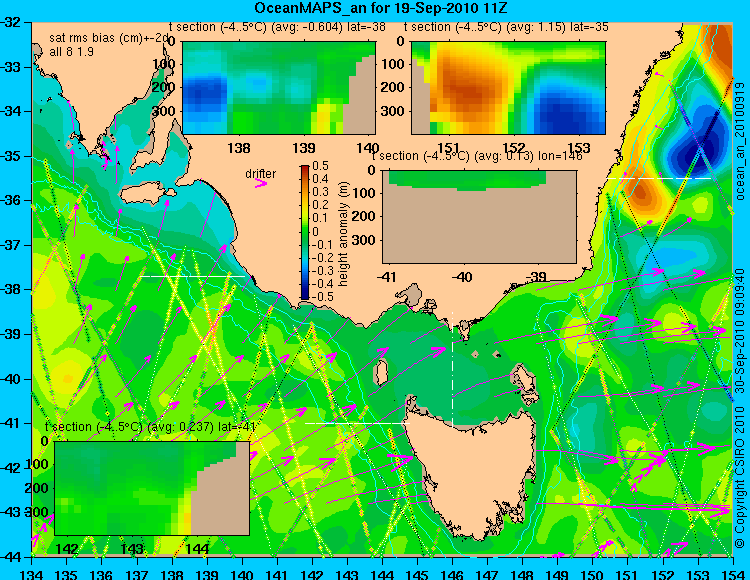Click King Island in Bass Strait
This screenshot has width=750, height=580.
click(380, 372)
